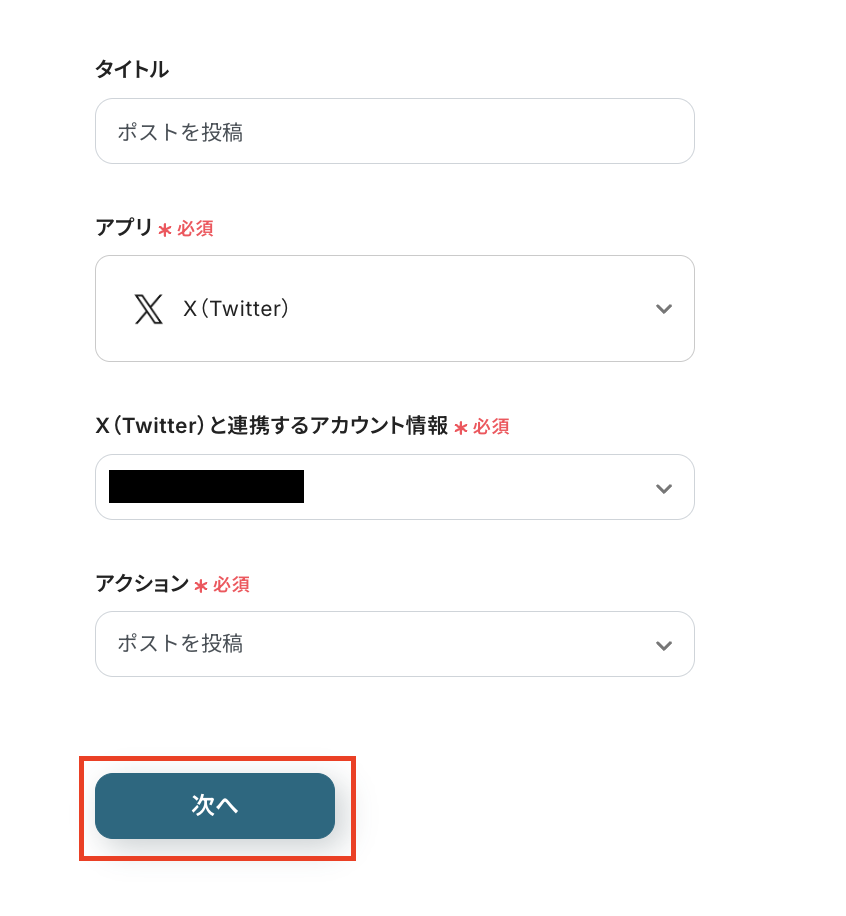Open the account selection dropdown arrow
The image size is (846, 916).
coord(663,488)
